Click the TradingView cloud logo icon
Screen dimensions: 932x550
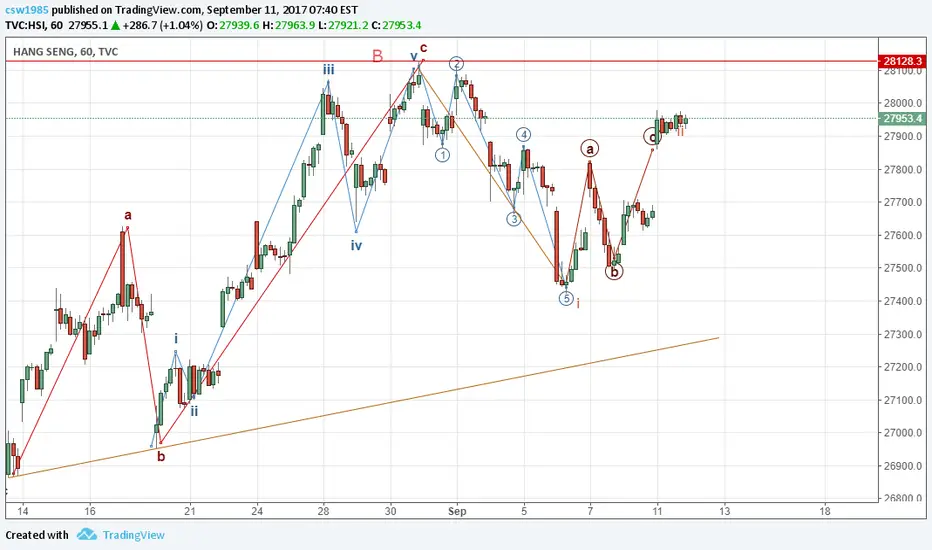point(87,535)
